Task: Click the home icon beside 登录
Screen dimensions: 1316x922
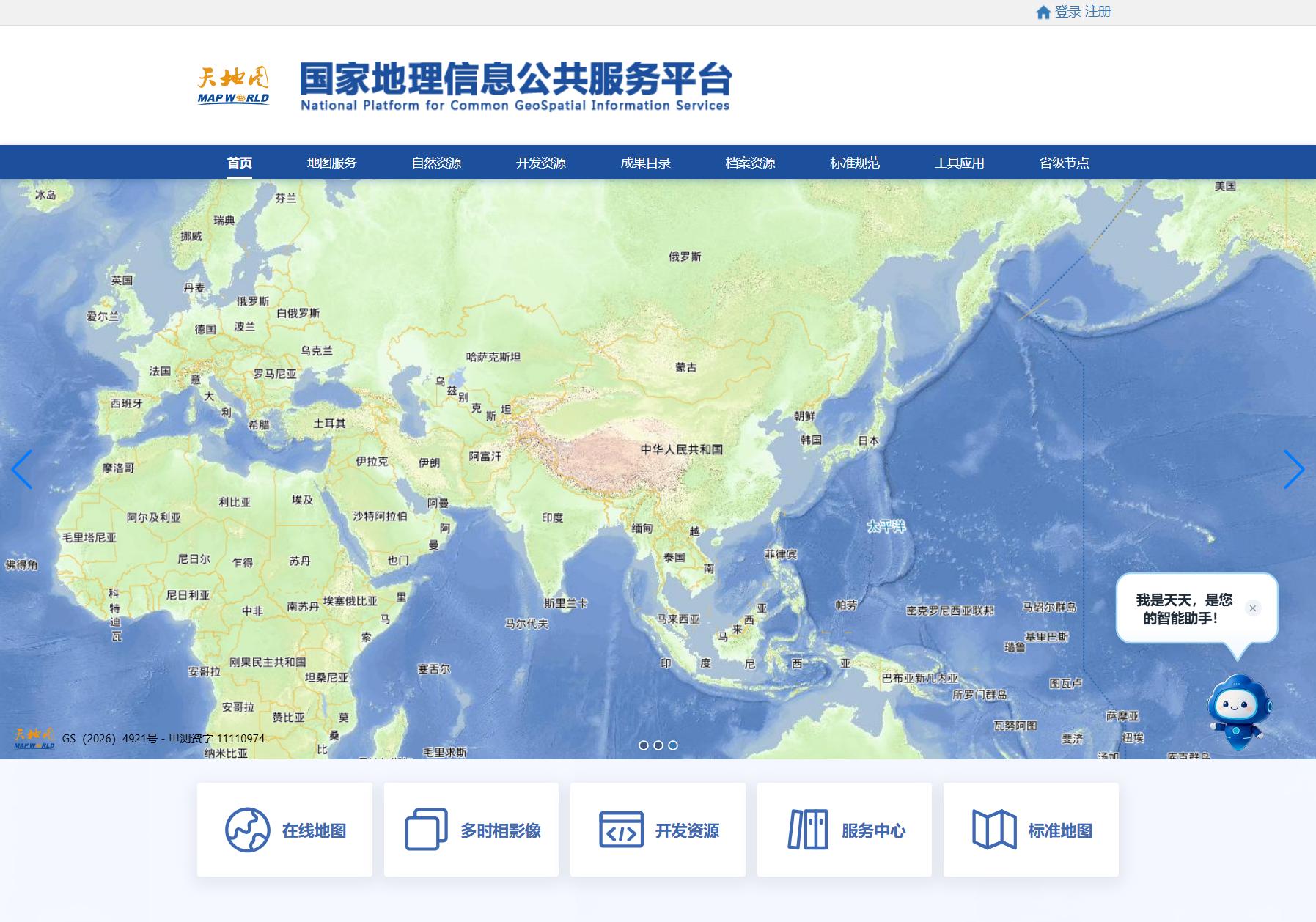Action: [x=1043, y=12]
